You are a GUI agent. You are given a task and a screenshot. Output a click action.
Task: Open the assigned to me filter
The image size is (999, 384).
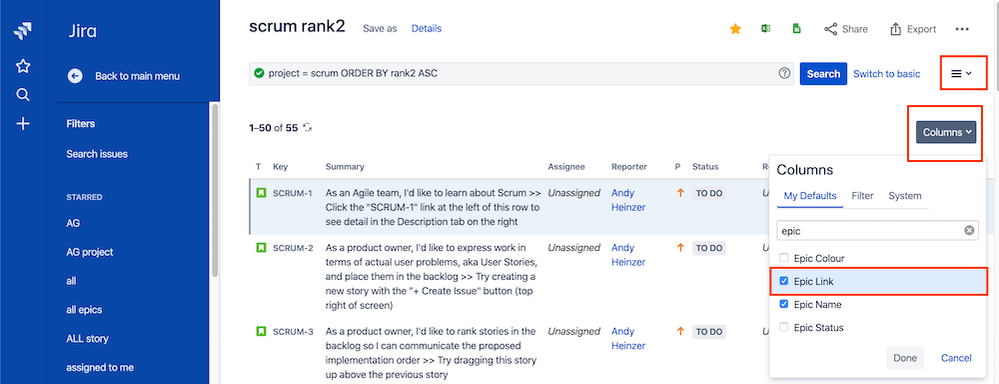(x=100, y=367)
